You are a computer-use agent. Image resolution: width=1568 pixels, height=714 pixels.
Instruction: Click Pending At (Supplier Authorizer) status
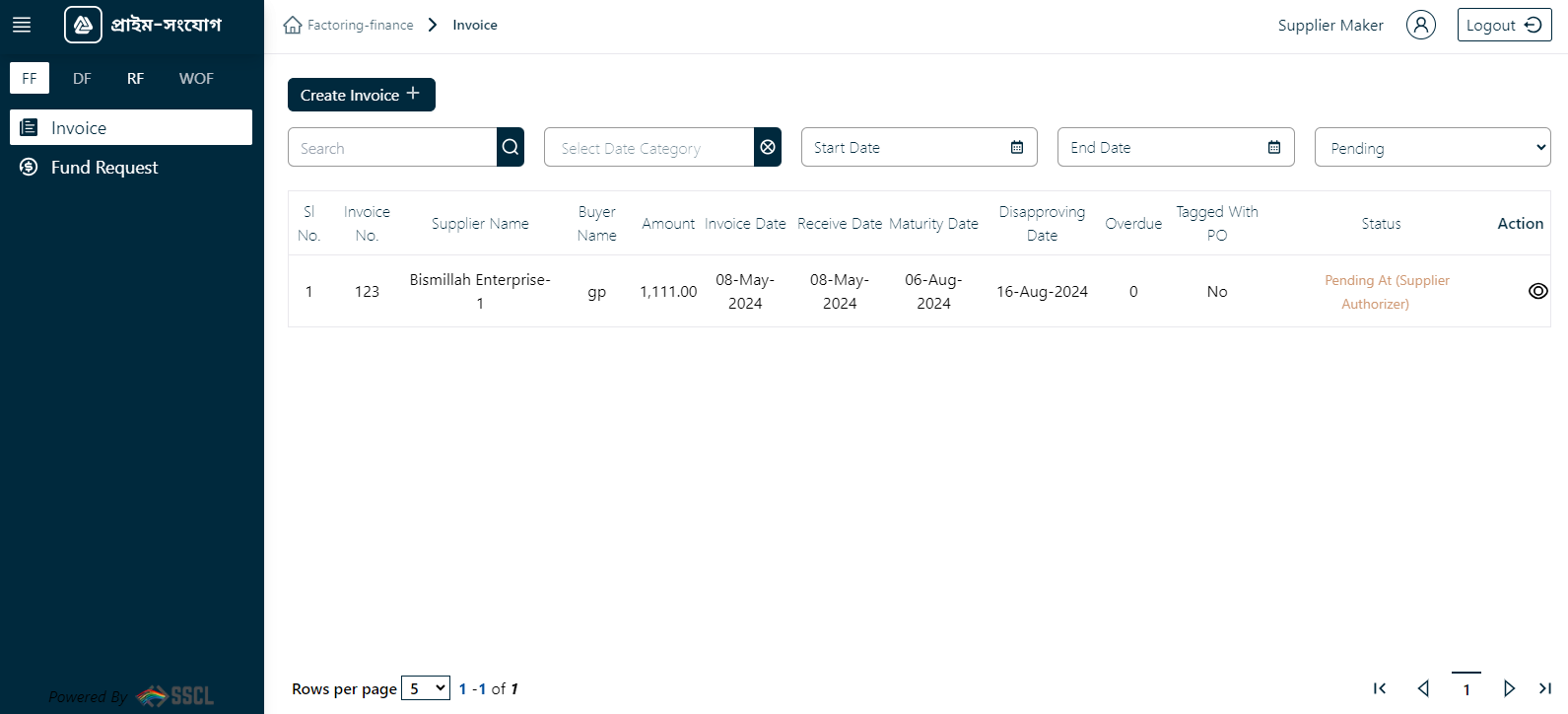pyautogui.click(x=1387, y=291)
